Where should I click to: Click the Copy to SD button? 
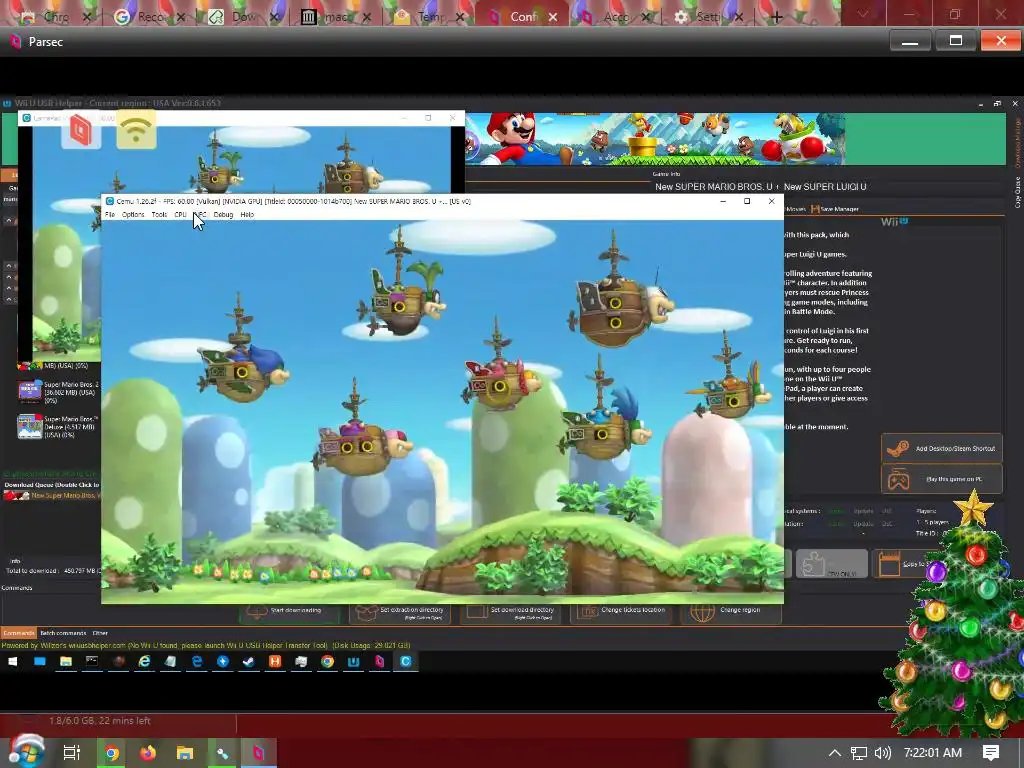coord(901,564)
